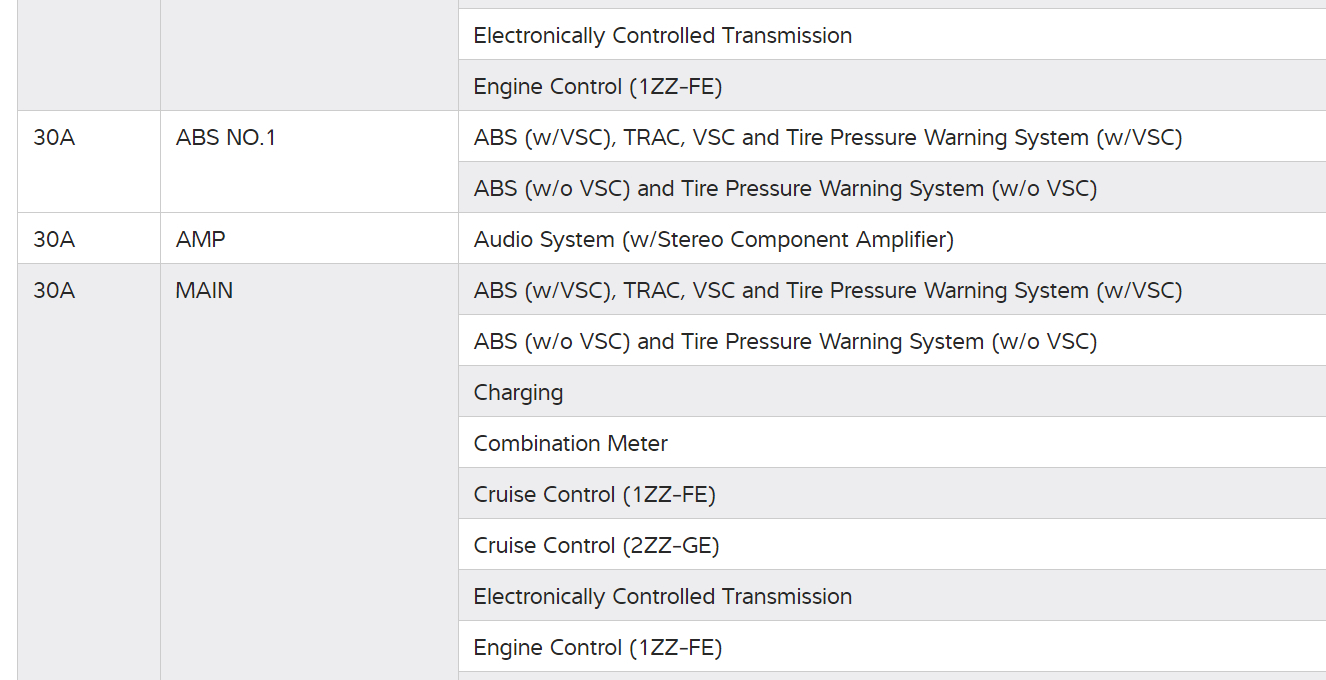The width and height of the screenshot is (1326, 680).
Task: Click the 30A rating beside ABS NO.1
Action: [x=54, y=138]
